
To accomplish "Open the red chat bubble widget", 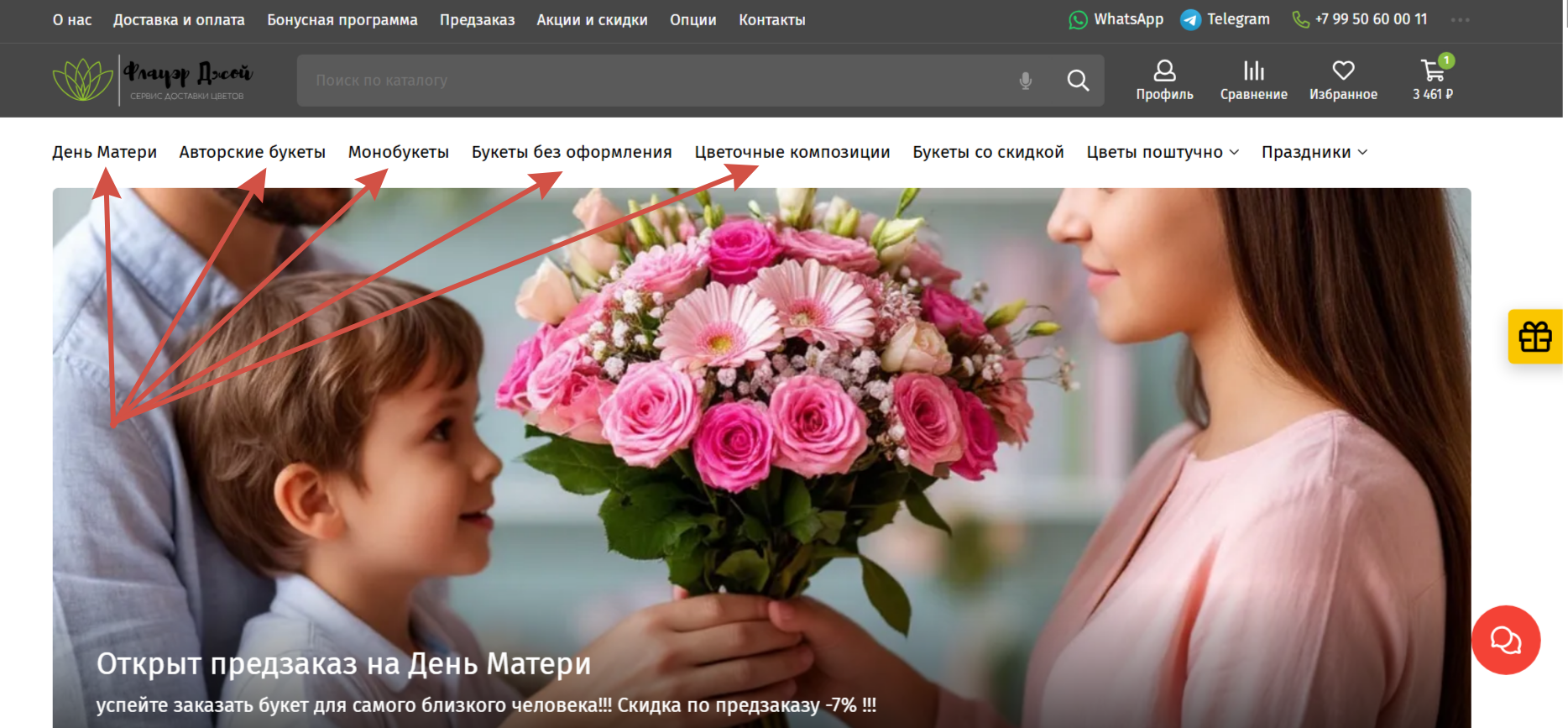I will tap(1505, 640).
